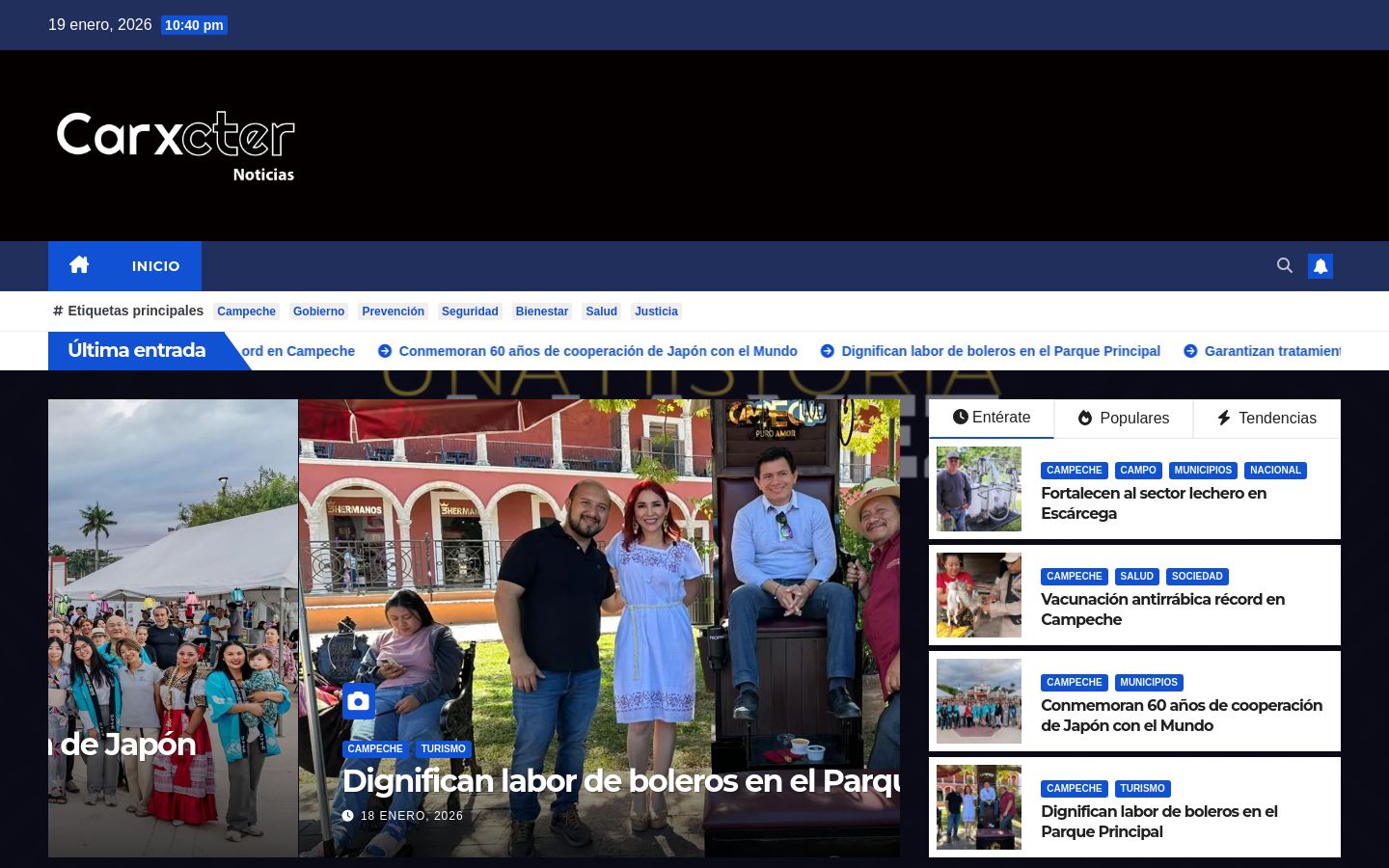This screenshot has height=868, width=1389.
Task: Select the Entérate tab
Action: (991, 418)
